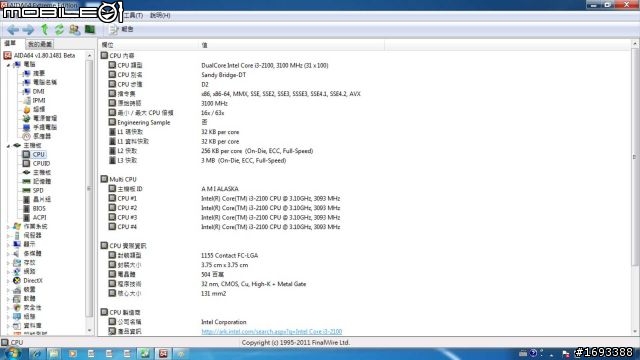The width and height of the screenshot is (640, 360).
Task: Select the CPUID item in the tree
Action: pyautogui.click(x=41, y=163)
